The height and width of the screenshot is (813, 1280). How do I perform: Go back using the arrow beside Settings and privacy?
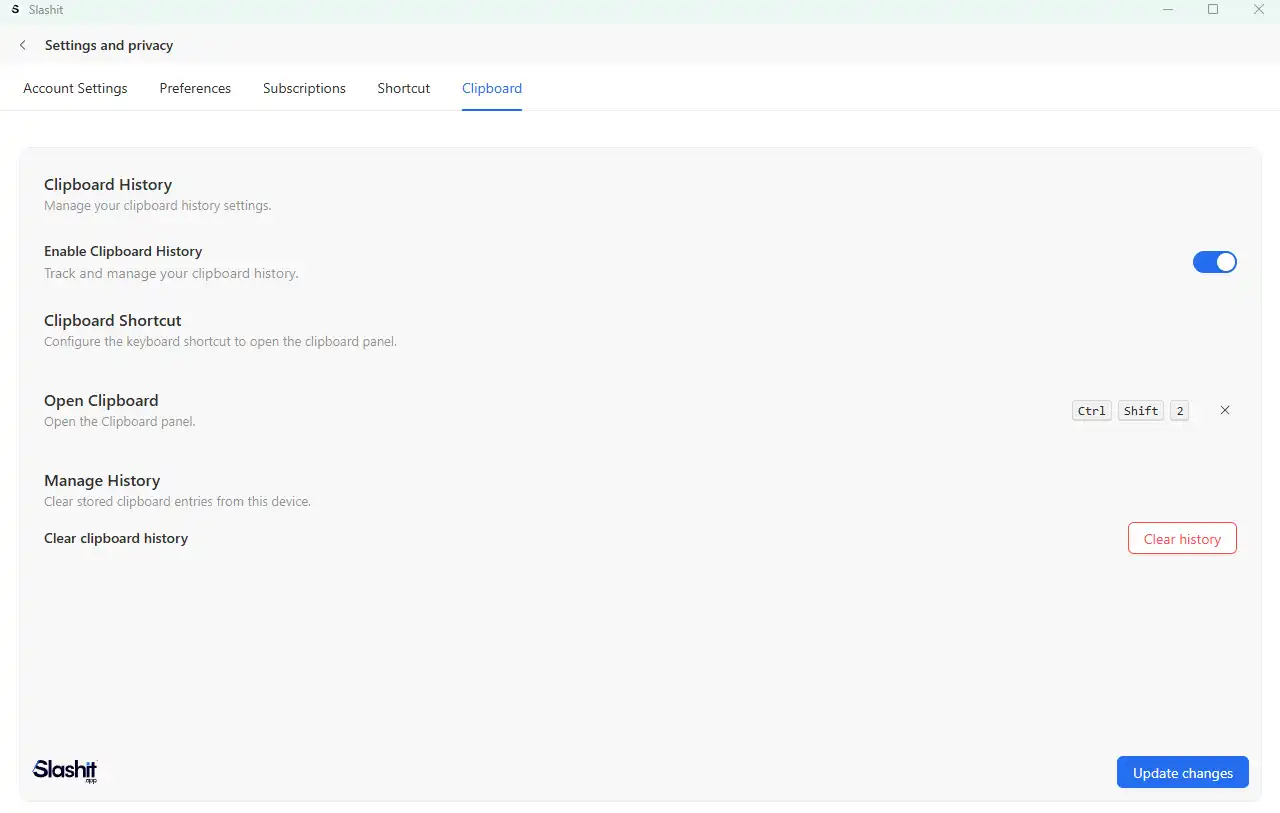23,45
